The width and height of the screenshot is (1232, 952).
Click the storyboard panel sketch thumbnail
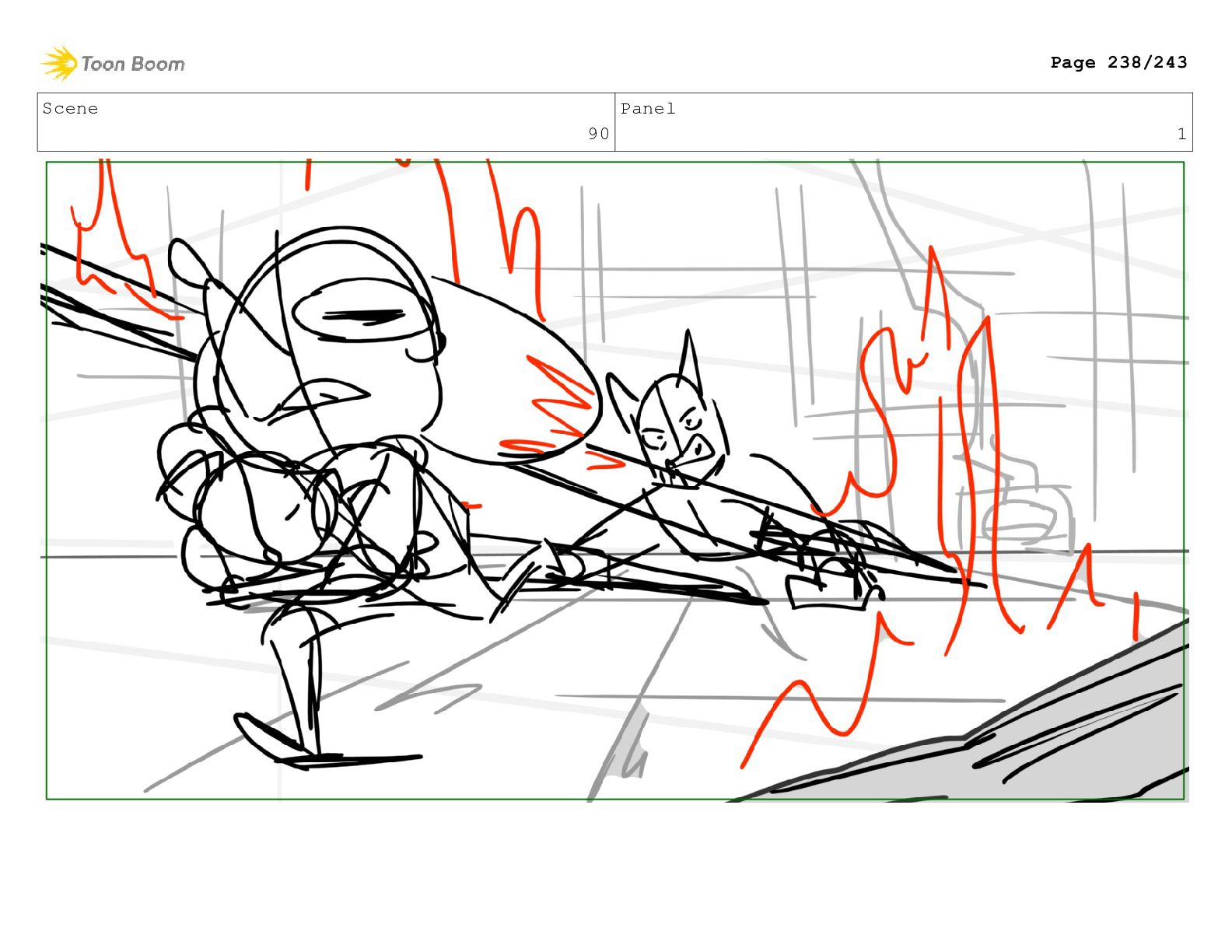(615, 481)
